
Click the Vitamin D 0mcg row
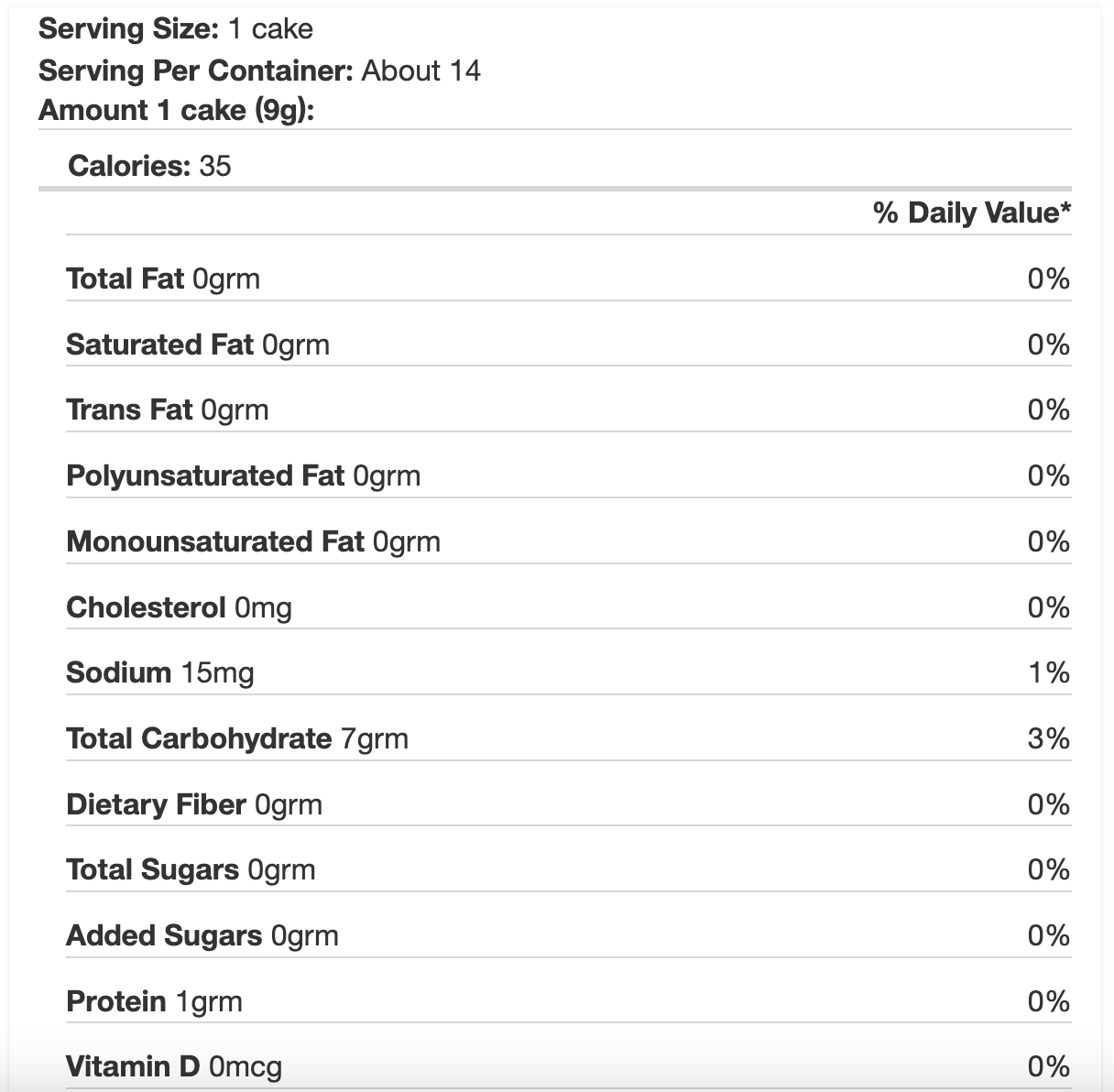(568, 1066)
